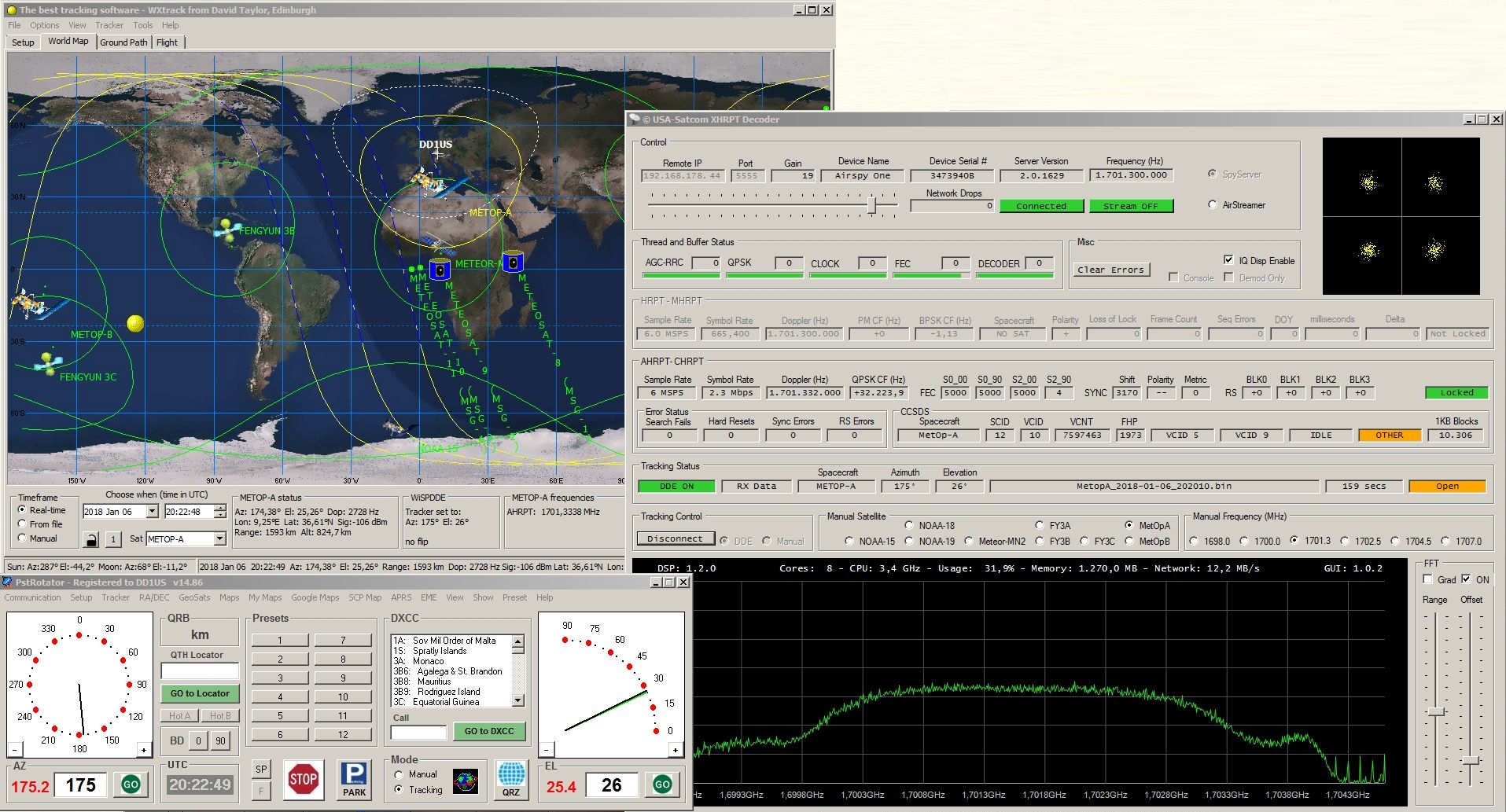Expand the date picker showing 2018 Jan 06
Image resolution: width=1506 pixels, height=812 pixels.
151,512
